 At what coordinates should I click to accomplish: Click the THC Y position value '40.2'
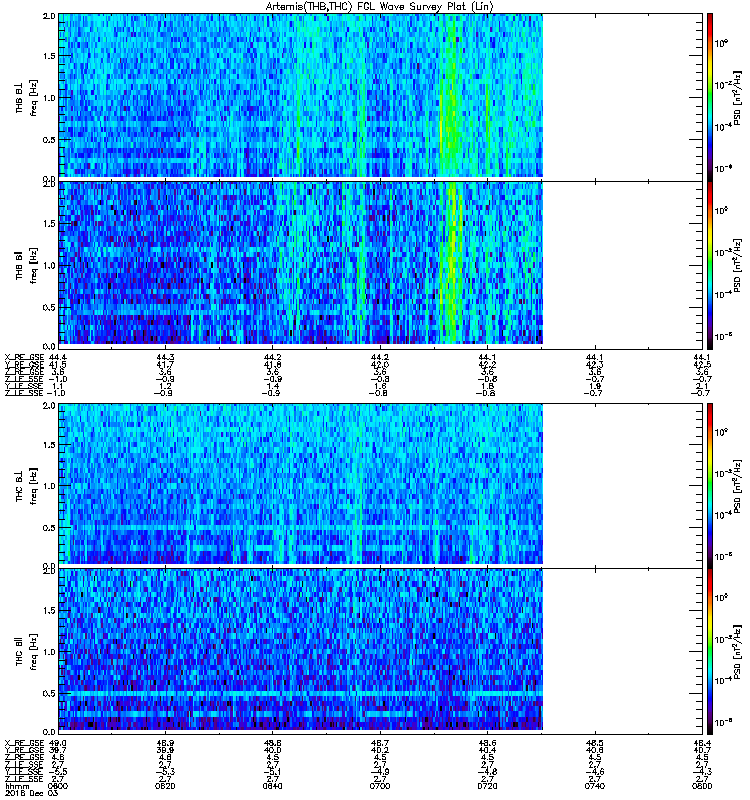[380, 751]
